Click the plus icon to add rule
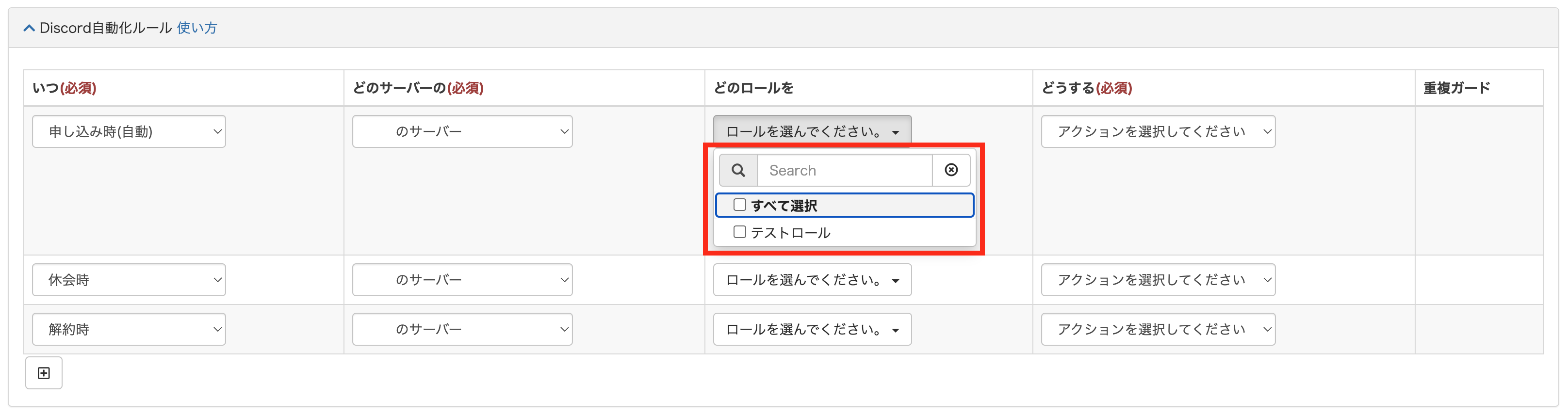The width and height of the screenshot is (1568, 416). 44,373
